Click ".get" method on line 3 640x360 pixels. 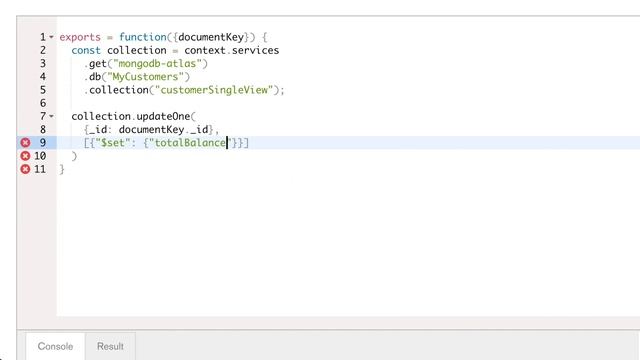coord(95,64)
